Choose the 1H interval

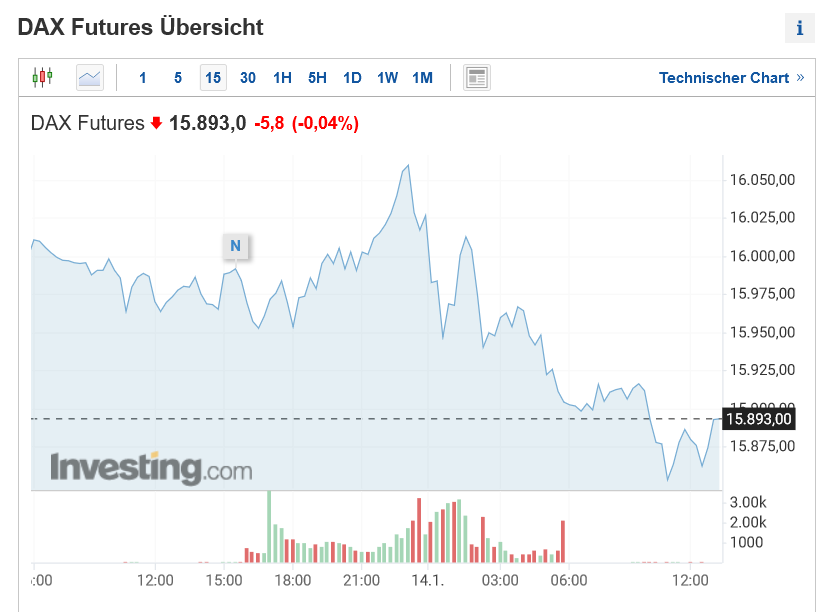click(282, 78)
